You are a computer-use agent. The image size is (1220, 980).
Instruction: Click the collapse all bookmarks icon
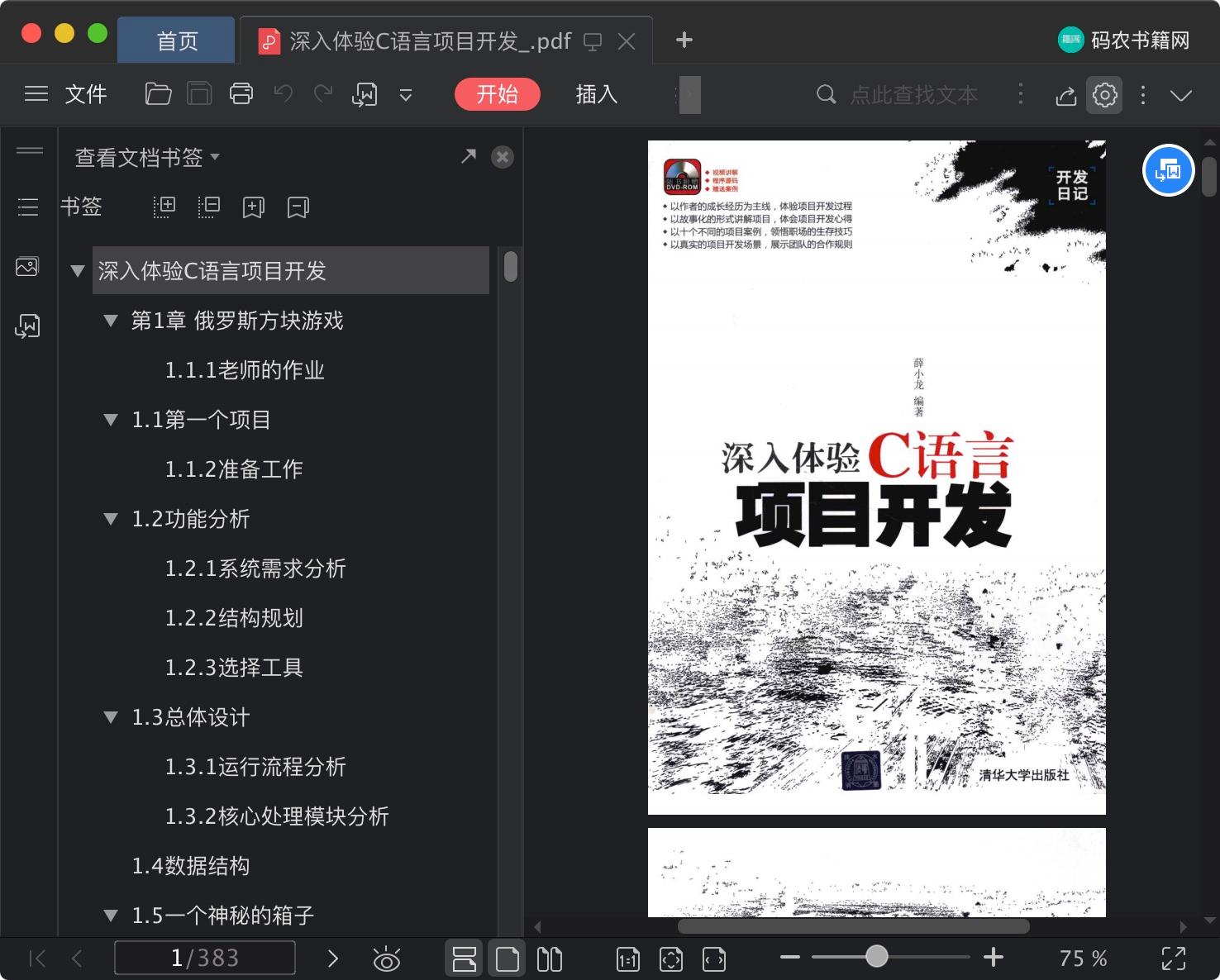coord(209,207)
